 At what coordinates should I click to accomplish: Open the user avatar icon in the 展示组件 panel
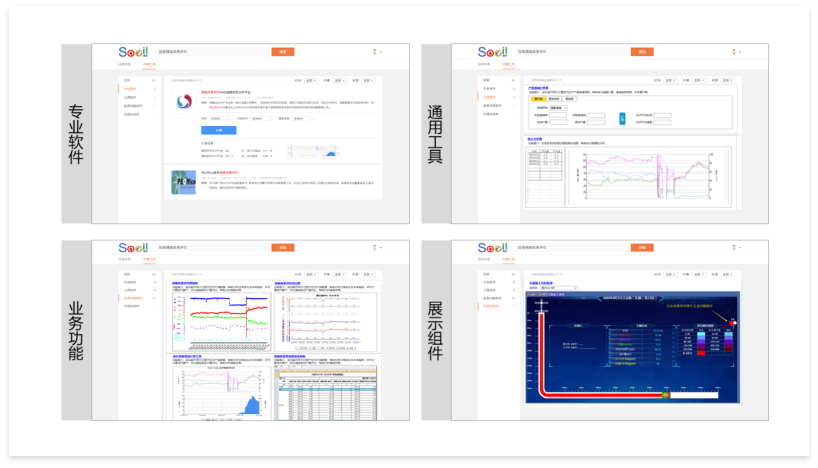coord(734,247)
